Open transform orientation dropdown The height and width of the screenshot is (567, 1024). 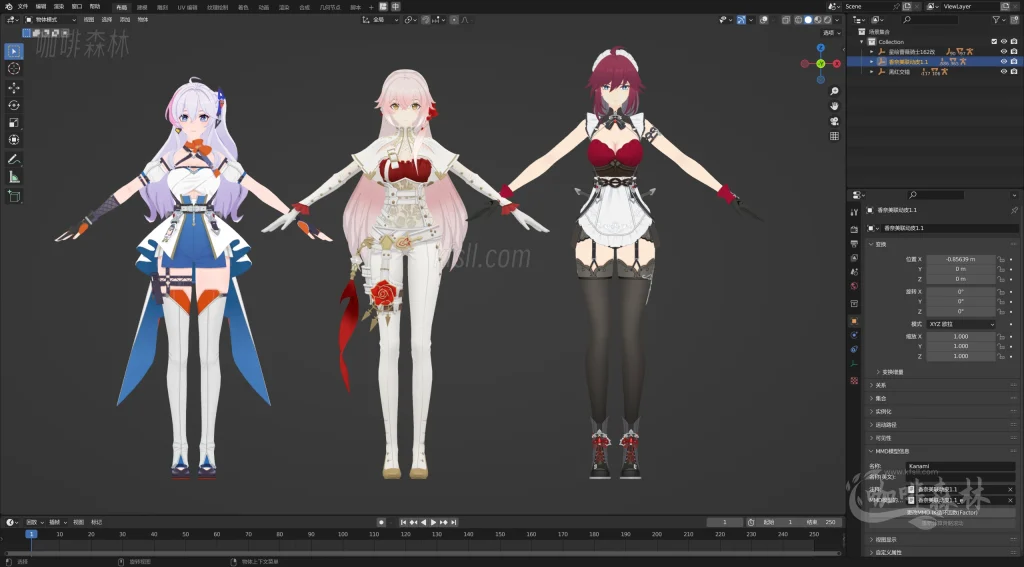point(381,20)
